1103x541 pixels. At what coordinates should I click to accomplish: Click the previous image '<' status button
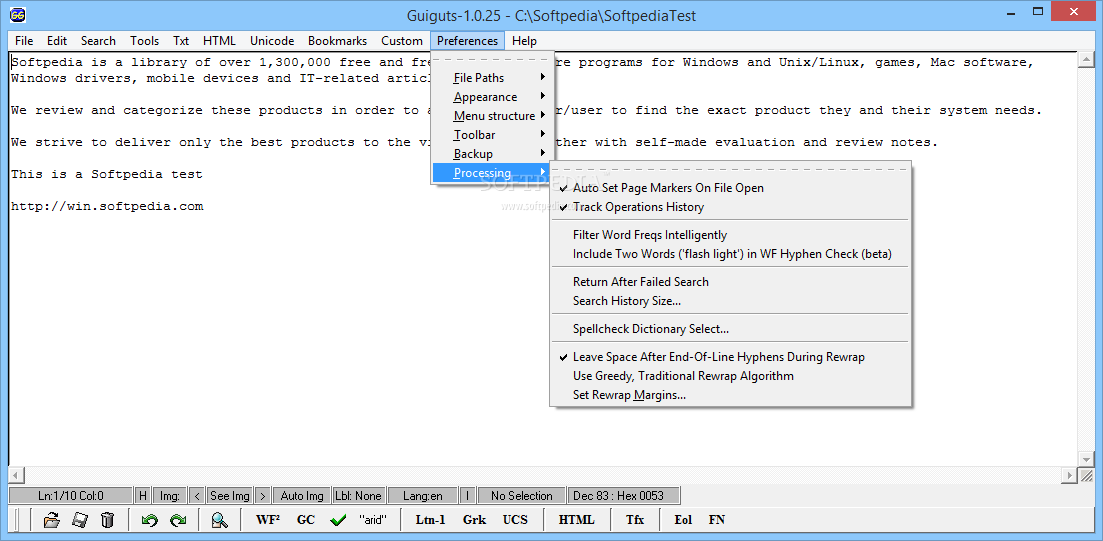[x=197, y=496]
